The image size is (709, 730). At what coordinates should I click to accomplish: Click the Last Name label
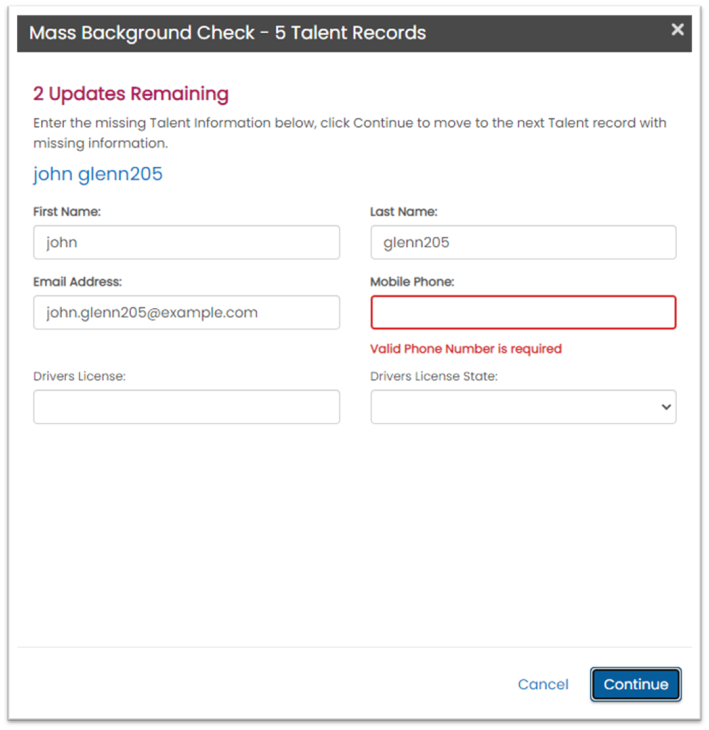[x=404, y=212]
